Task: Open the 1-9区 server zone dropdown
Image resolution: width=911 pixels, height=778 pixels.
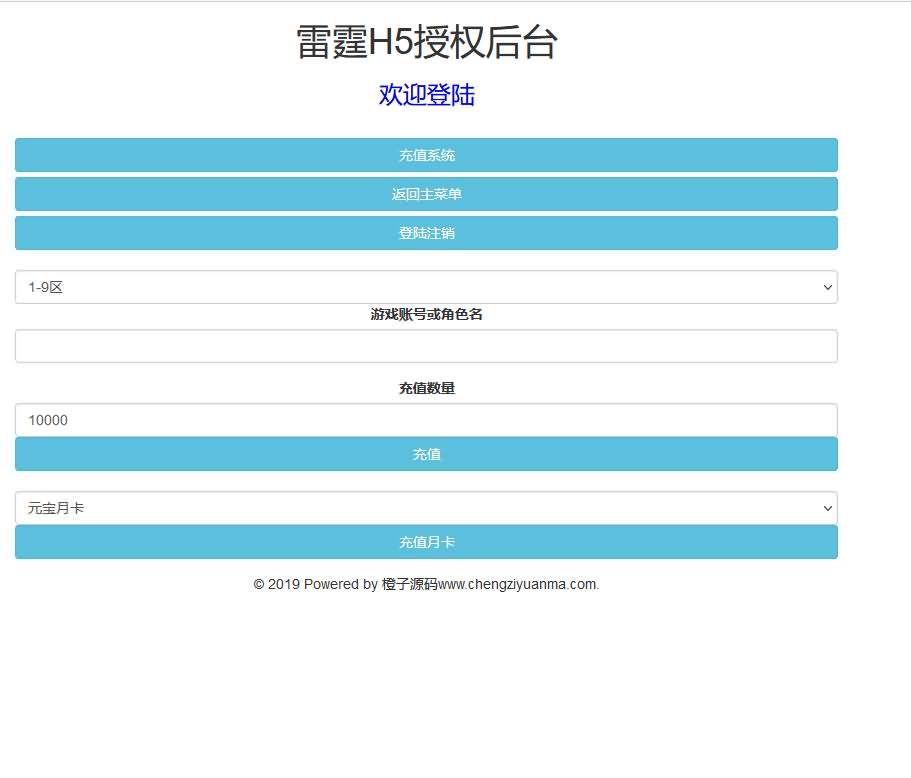Action: coord(426,287)
